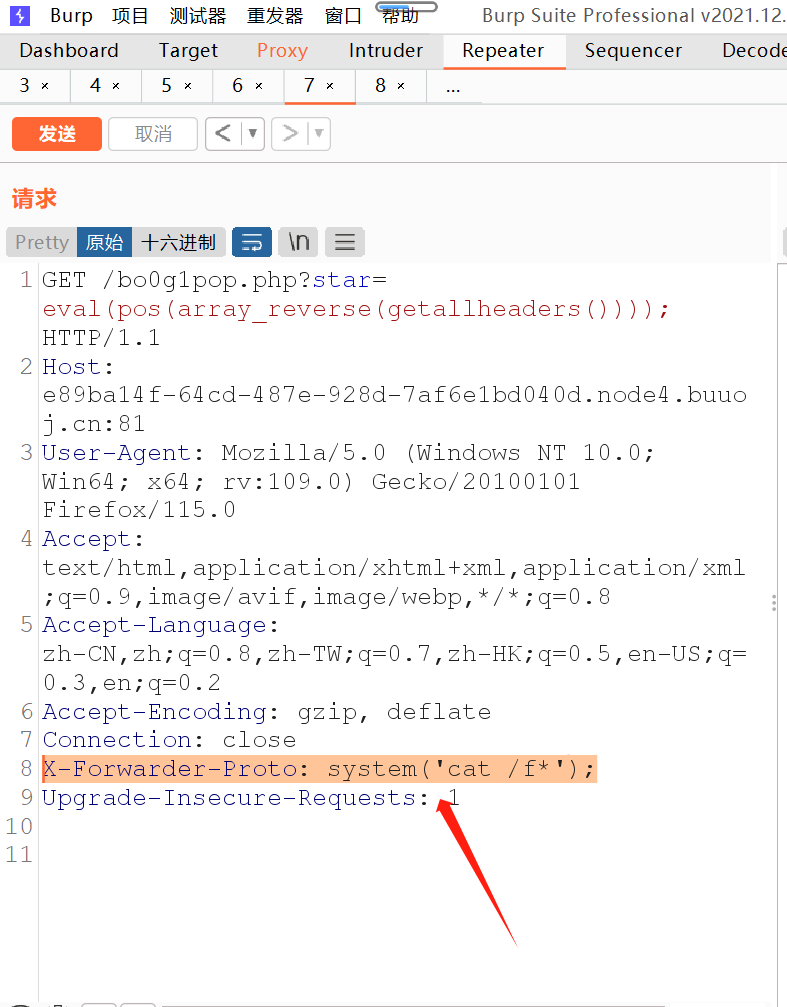Screen dimensions: 787x1007
Task: Click the 请求 request panel heading
Action: pyautogui.click(x=34, y=198)
